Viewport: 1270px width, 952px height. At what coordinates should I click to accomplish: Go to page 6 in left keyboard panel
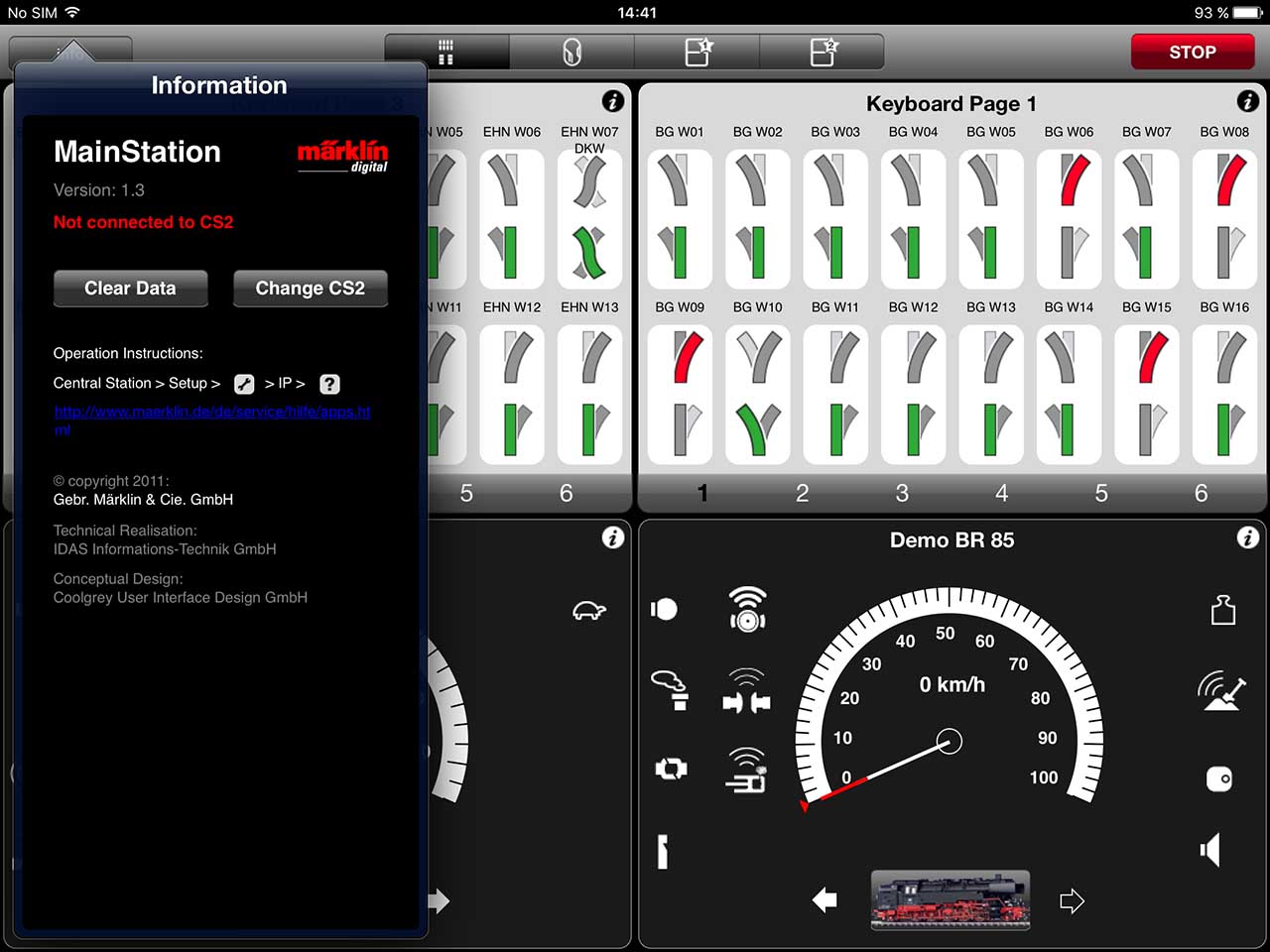coord(566,493)
